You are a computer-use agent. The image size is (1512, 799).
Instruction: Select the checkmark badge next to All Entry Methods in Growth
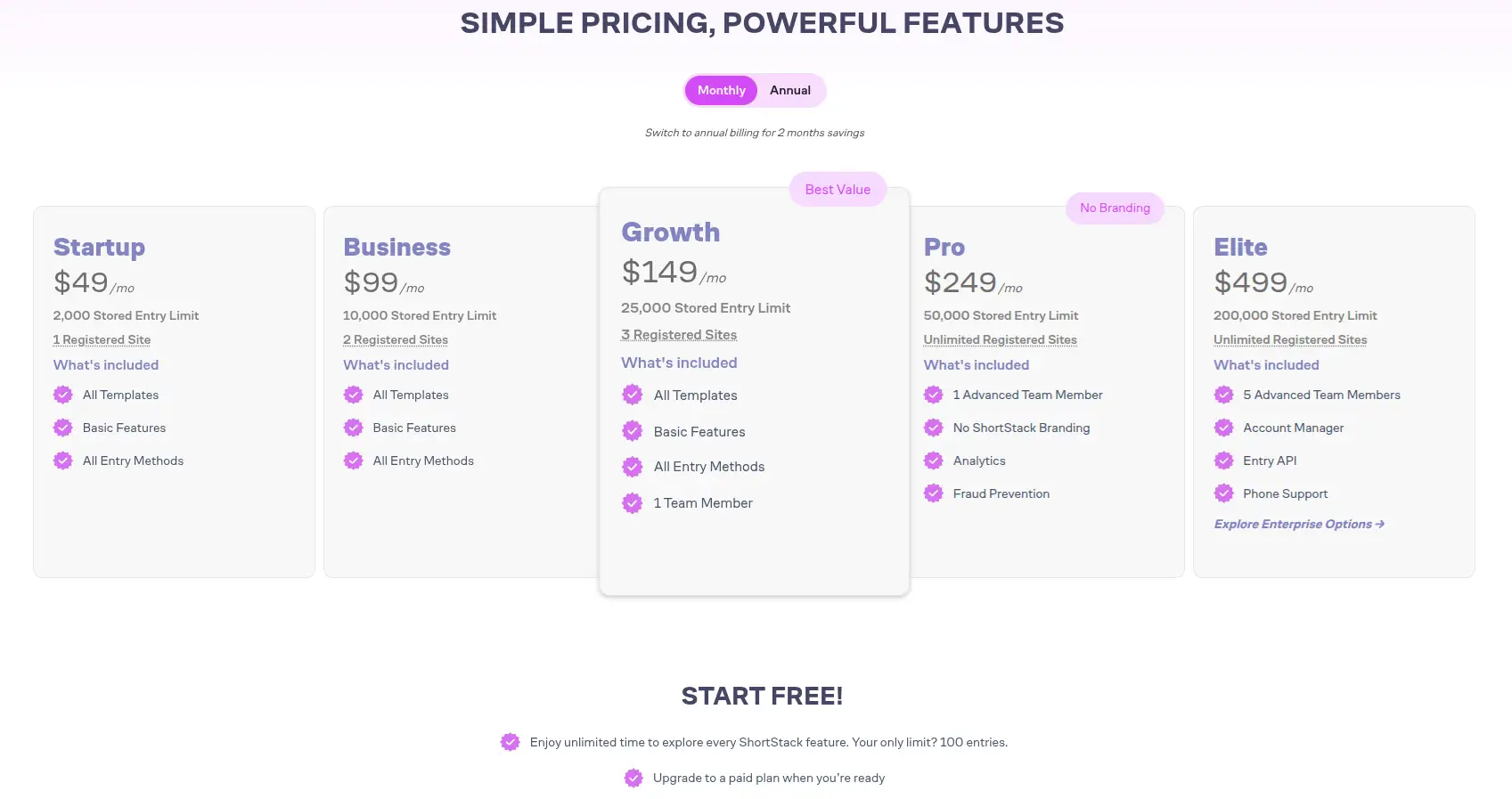pyautogui.click(x=633, y=466)
